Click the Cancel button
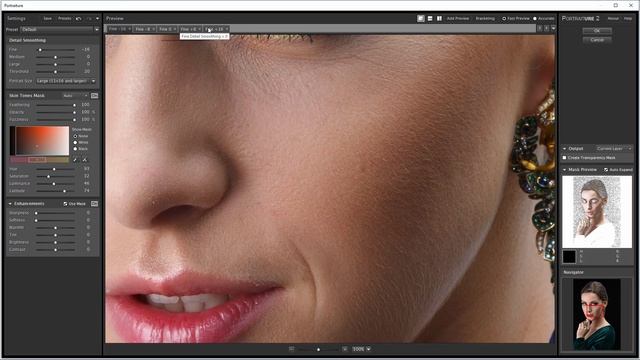Viewport: 640px width, 360px height. 597,40
